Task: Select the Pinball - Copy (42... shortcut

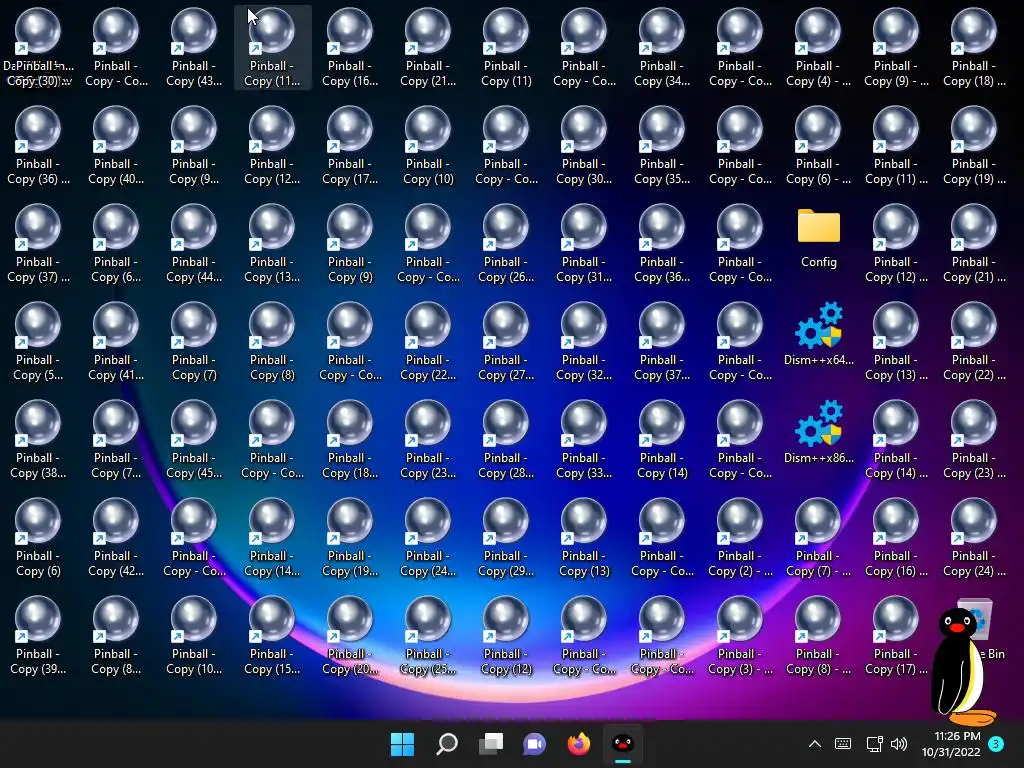Action: [116, 539]
